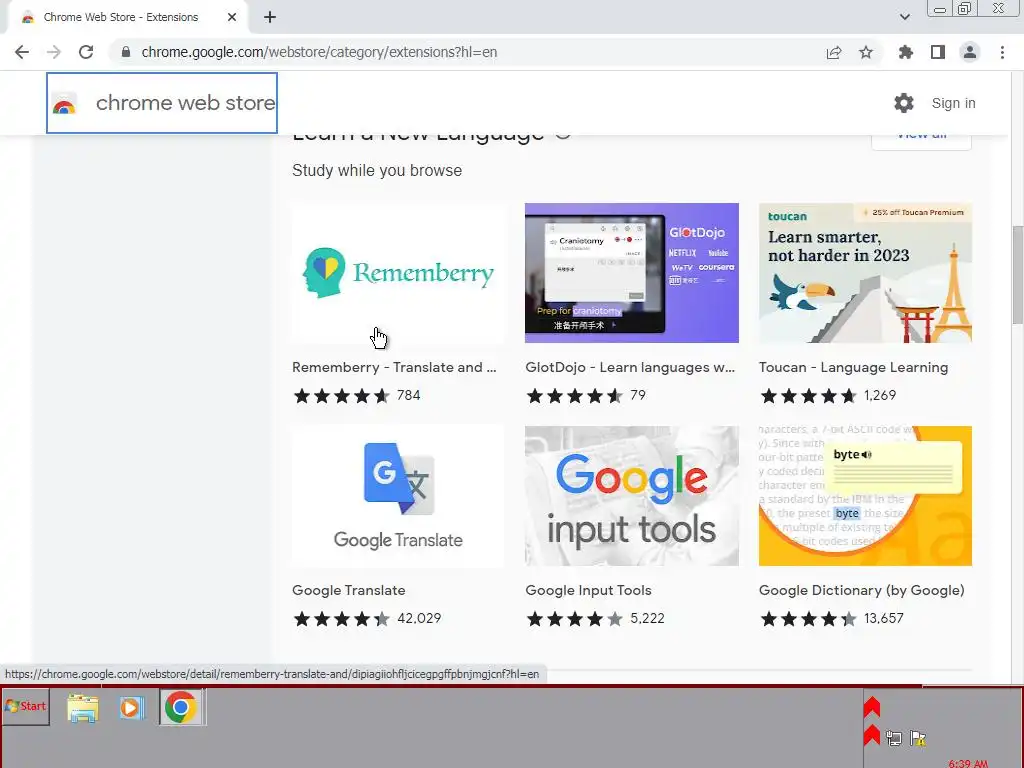This screenshot has height=768, width=1024.
Task: Go back with the browser back arrow
Action: coord(22,52)
